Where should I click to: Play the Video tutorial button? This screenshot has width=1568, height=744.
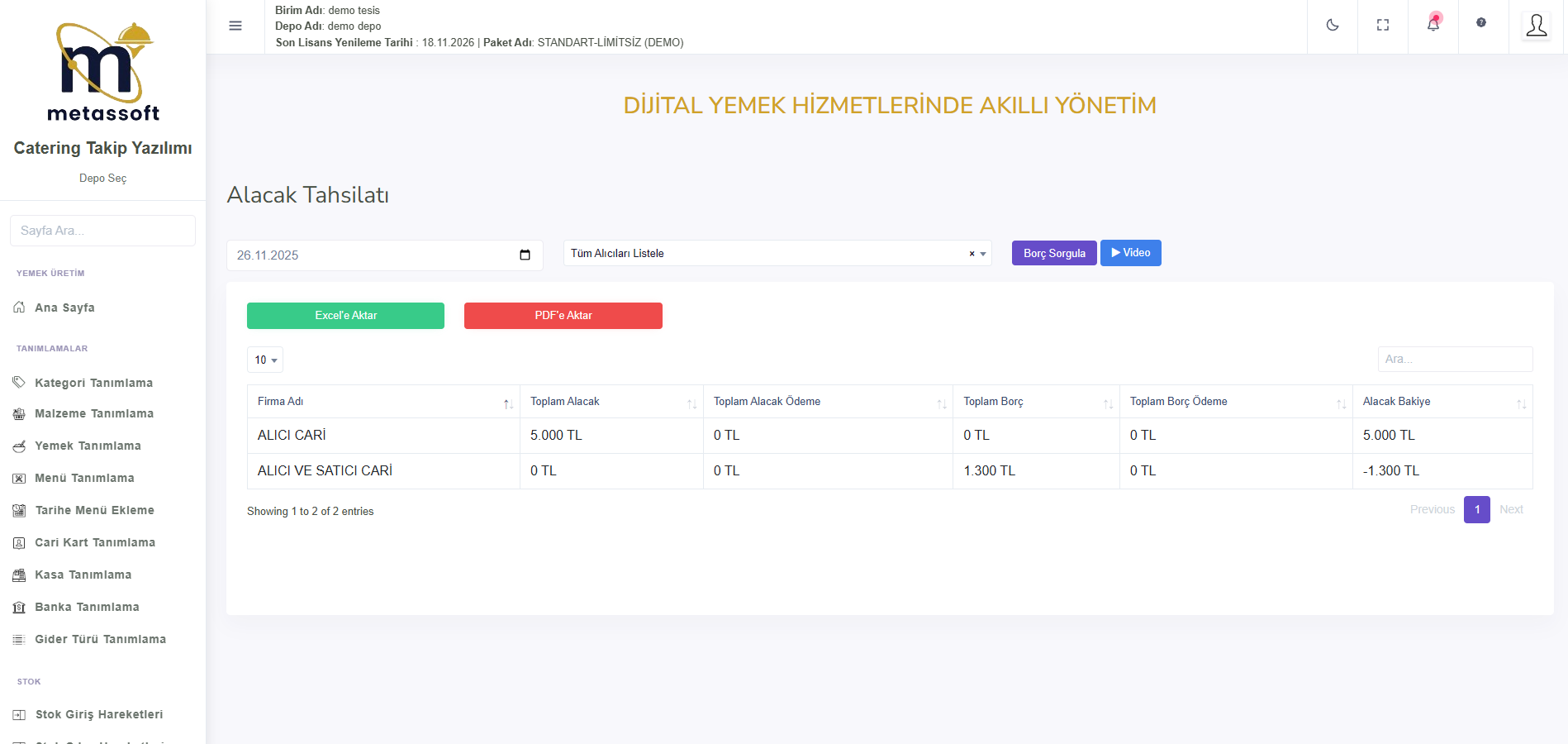point(1130,253)
